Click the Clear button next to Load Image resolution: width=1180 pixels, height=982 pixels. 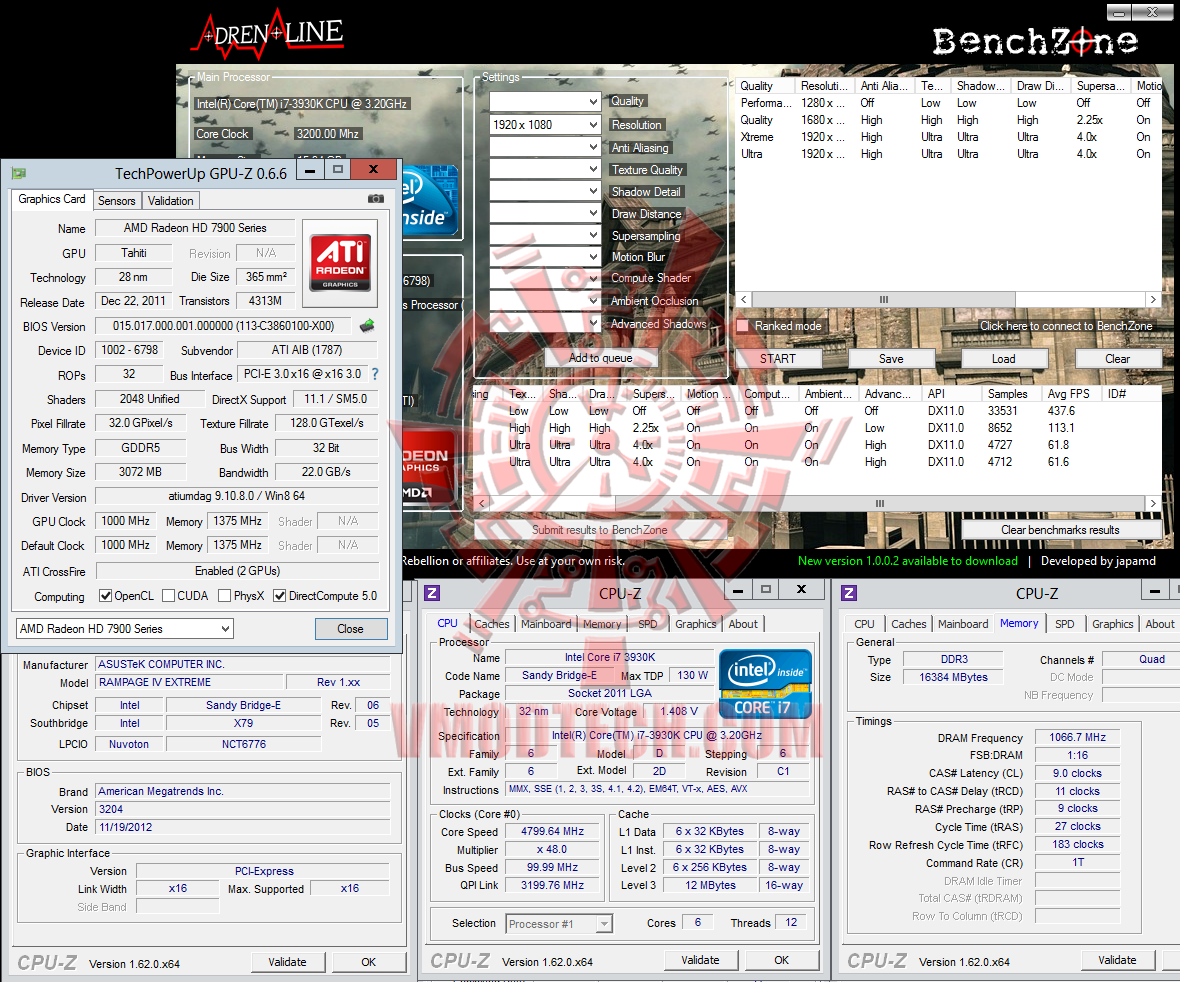[x=1118, y=359]
